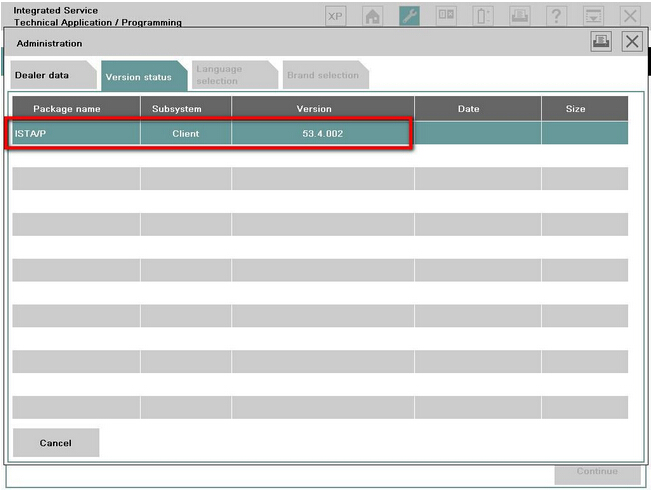Open help with question mark icon
Screen dimensions: 651x490
[556, 16]
